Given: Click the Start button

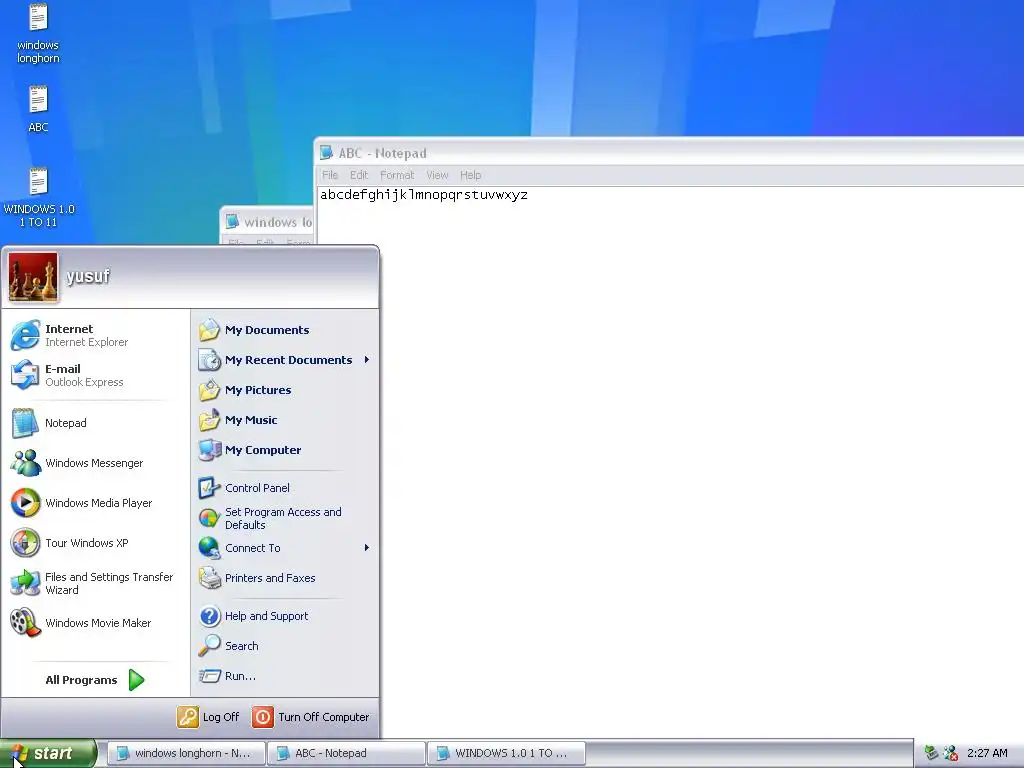Looking at the screenshot, I should pyautogui.click(x=48, y=753).
